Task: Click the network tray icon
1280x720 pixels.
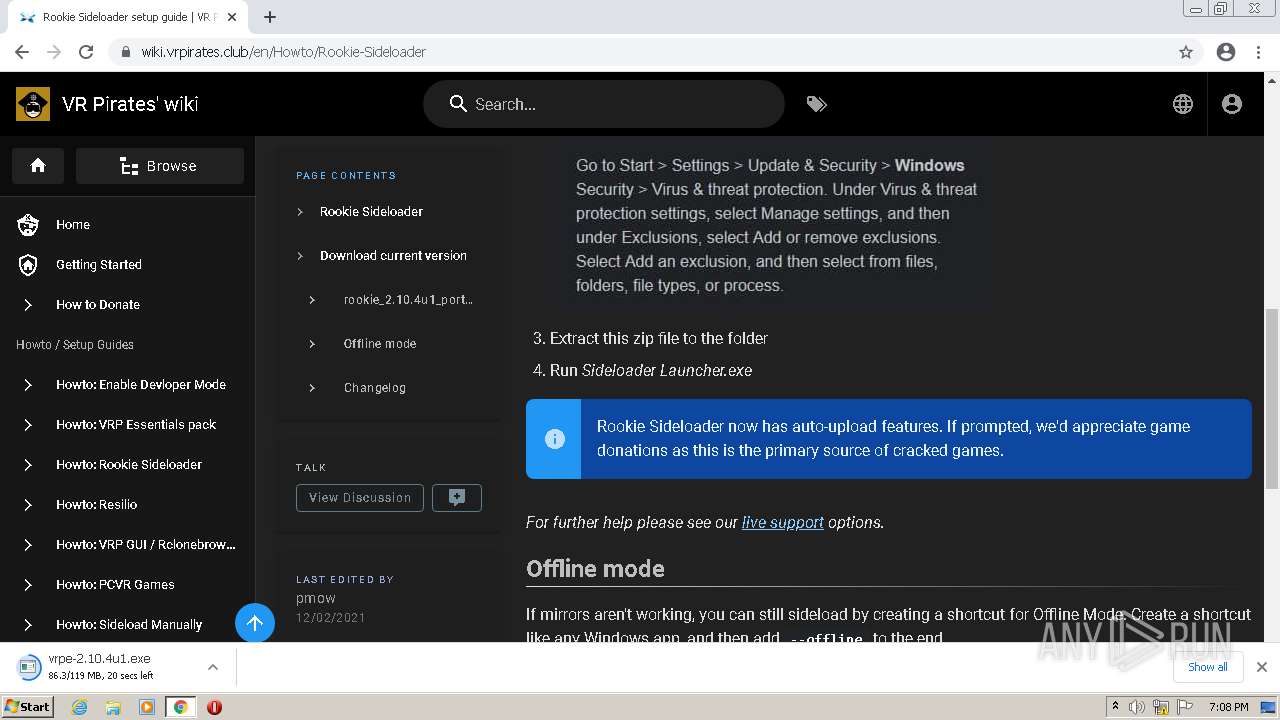Action: click(x=1161, y=707)
